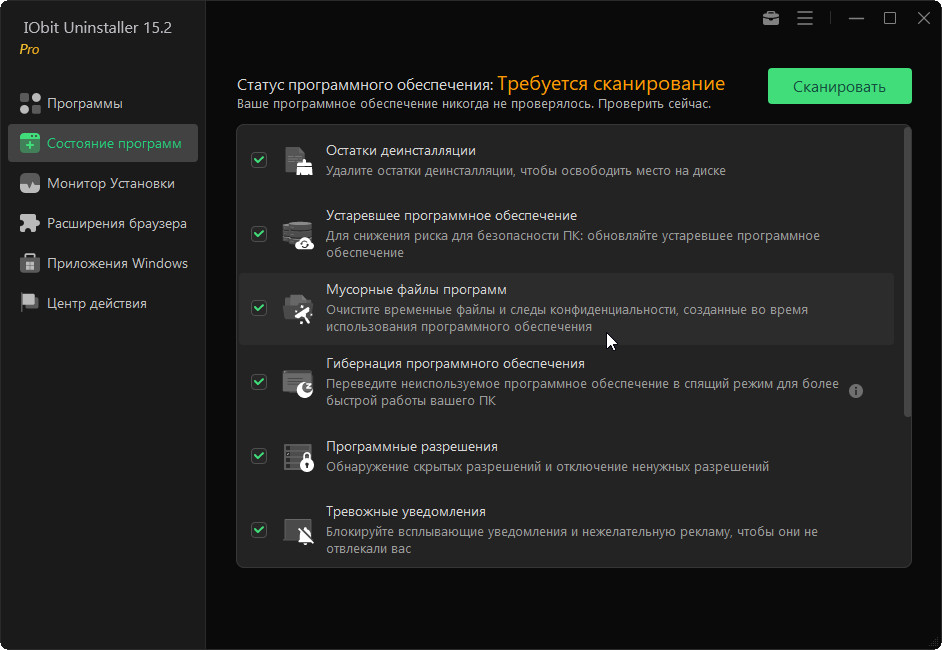The height and width of the screenshot is (650, 942).
Task: Click the uninstall leftovers file icon
Action: point(298,160)
